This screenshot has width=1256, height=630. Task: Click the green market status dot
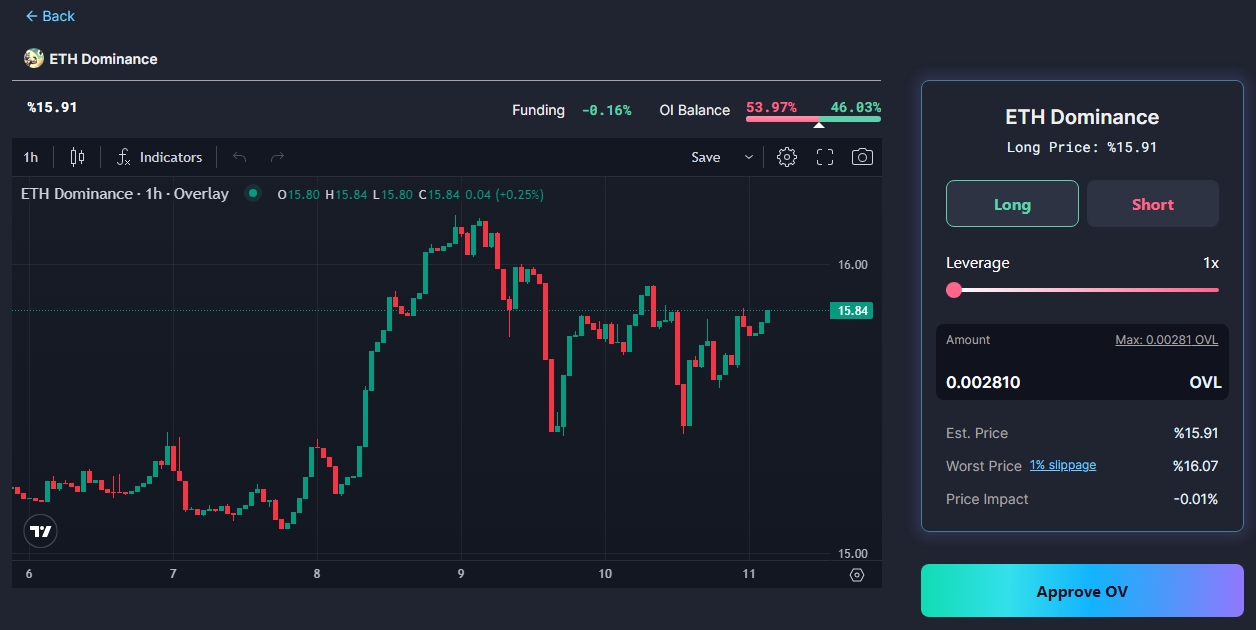click(x=253, y=193)
